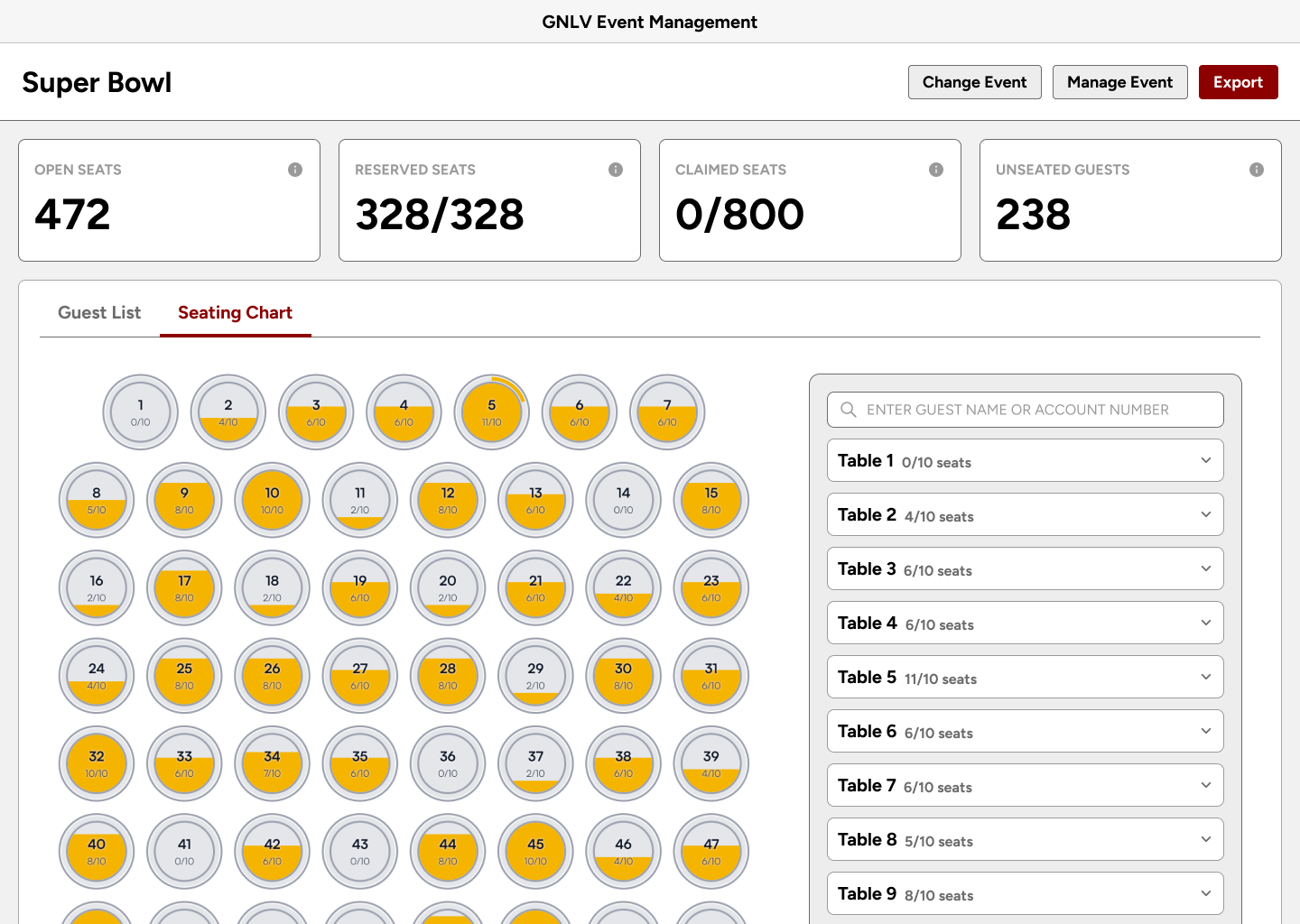Switch to the Seating Chart tab
This screenshot has width=1300, height=924.
point(235,312)
